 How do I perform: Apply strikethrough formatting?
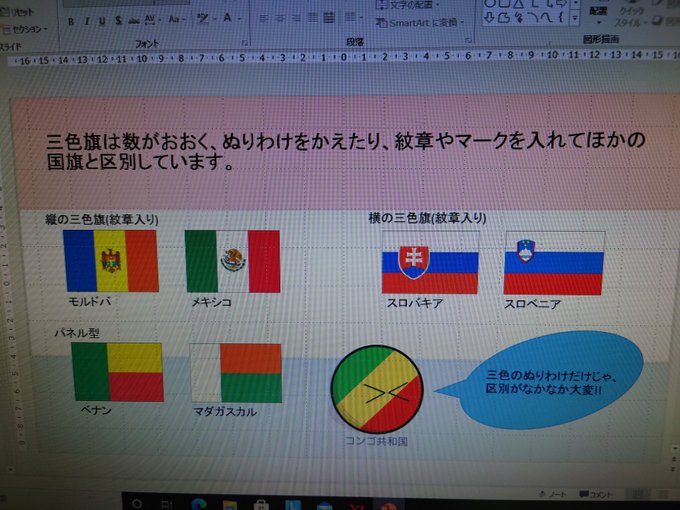pos(134,20)
